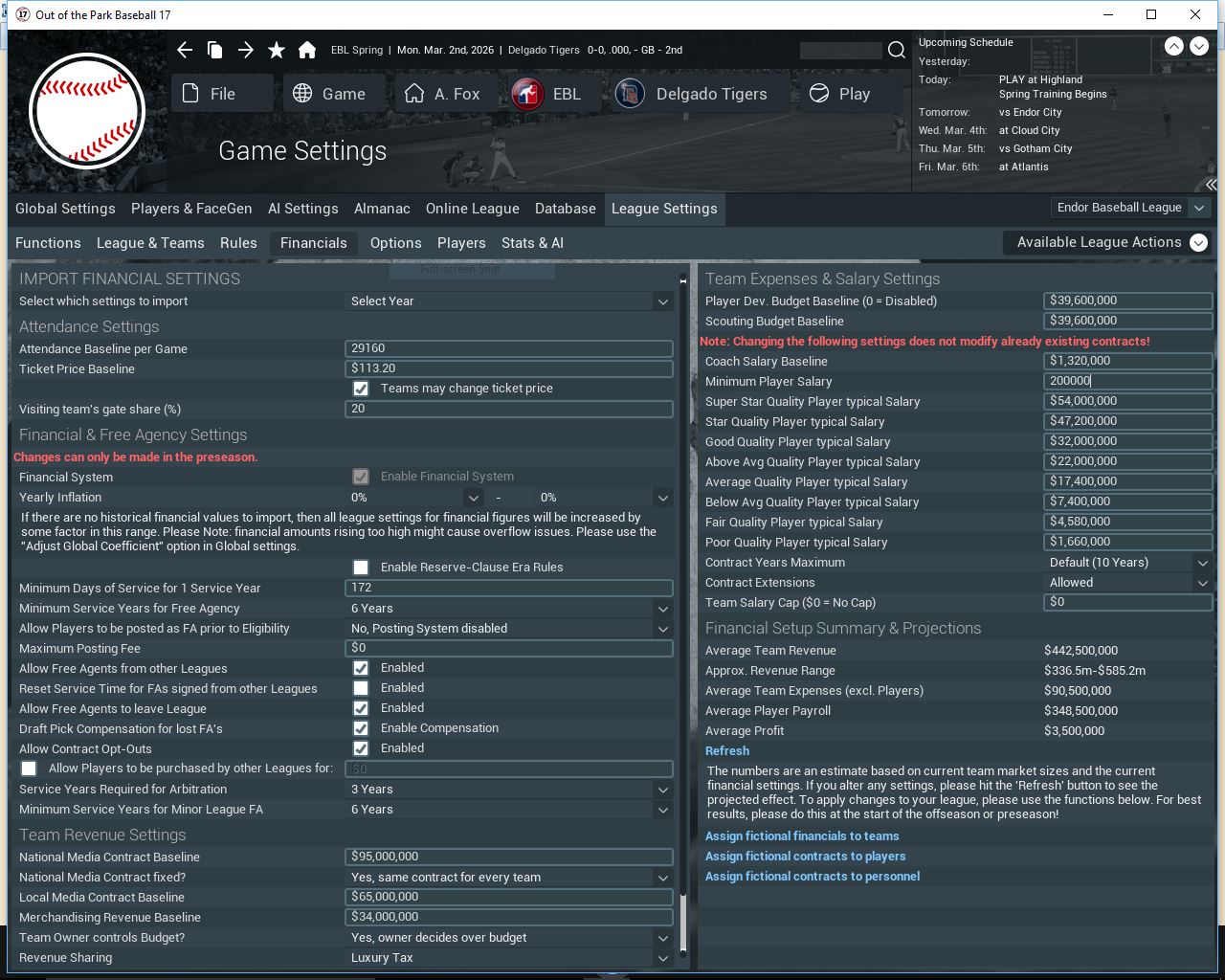Click Assign fictional contracts to players
The image size is (1225, 980).
click(x=806, y=857)
